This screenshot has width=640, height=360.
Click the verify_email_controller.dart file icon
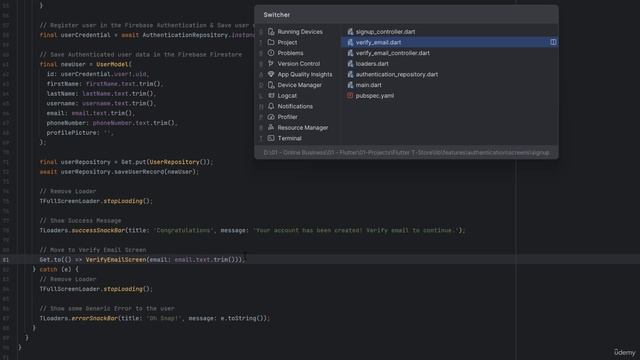click(x=350, y=53)
